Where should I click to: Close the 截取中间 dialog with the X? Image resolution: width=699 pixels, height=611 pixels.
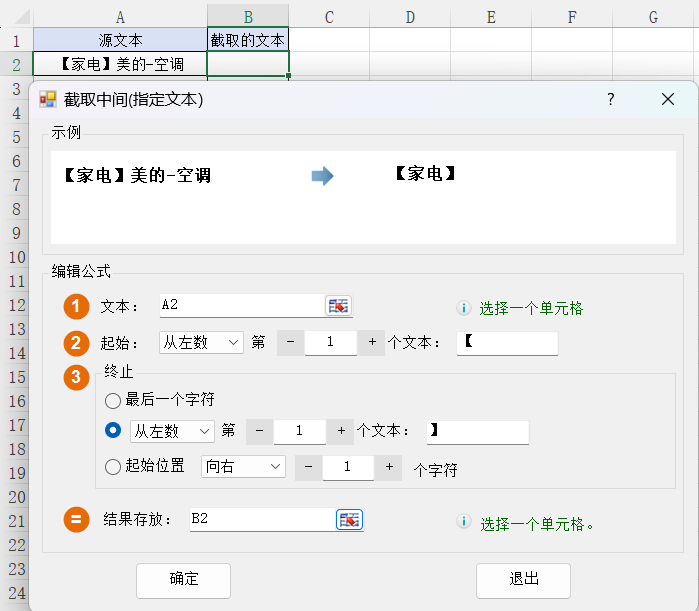point(668,99)
